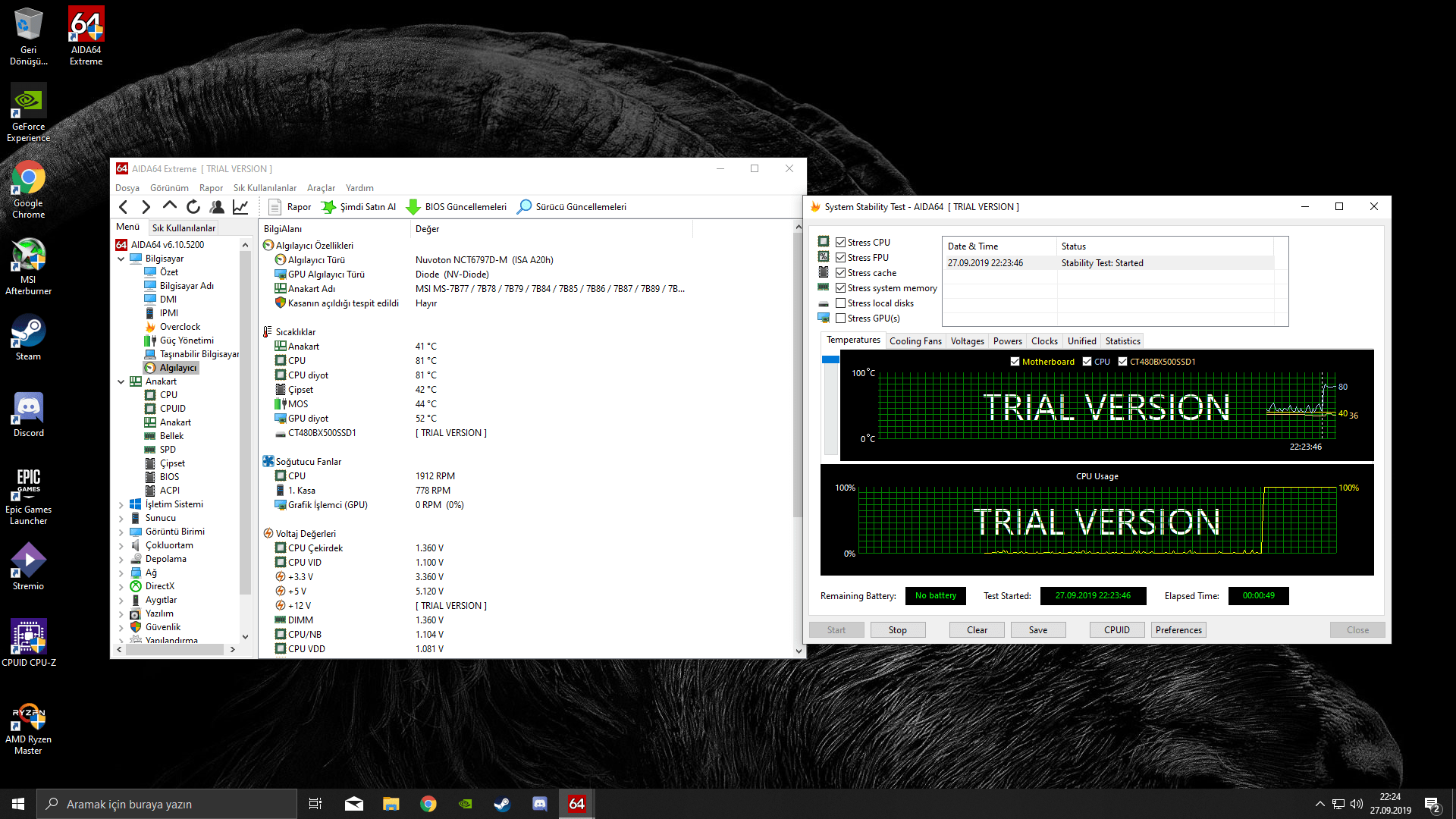Click the Up level arrow icon

pyautogui.click(x=170, y=206)
